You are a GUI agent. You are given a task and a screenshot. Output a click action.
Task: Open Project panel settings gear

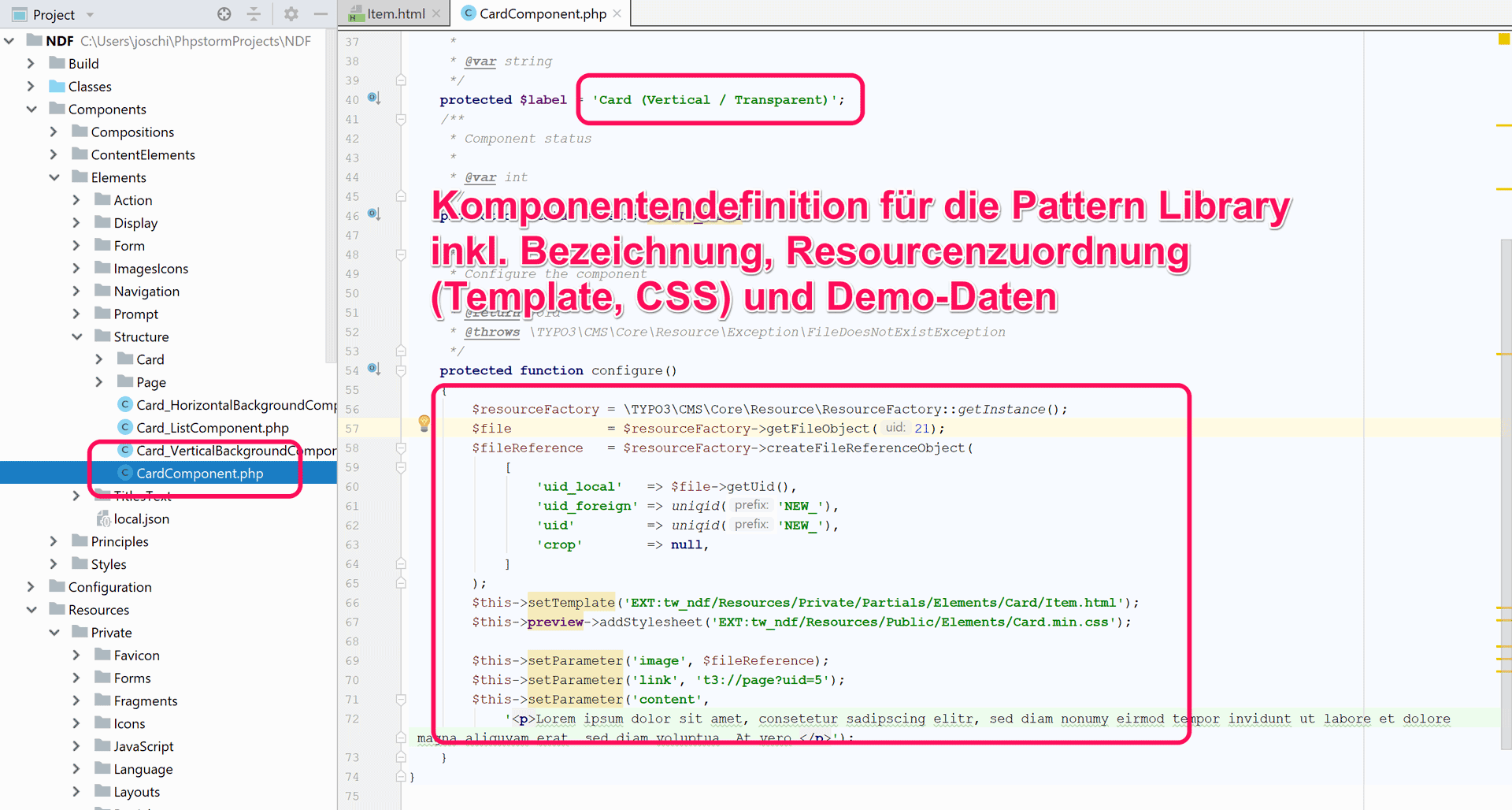click(291, 13)
